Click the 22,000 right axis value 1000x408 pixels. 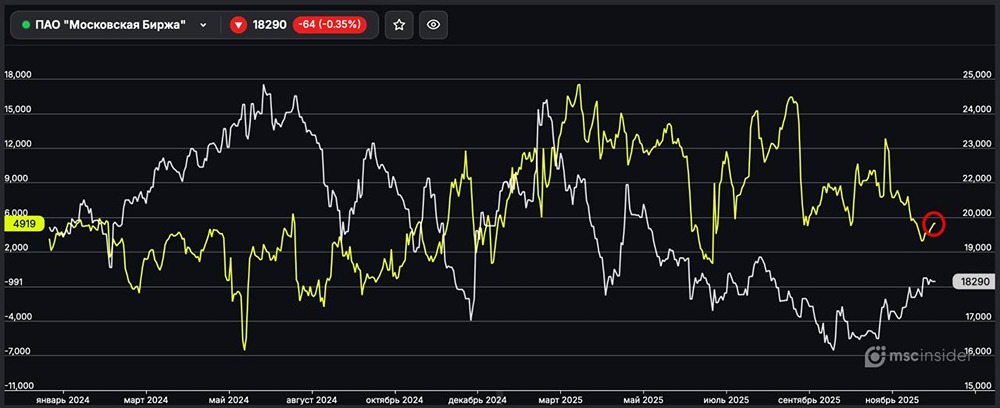tap(976, 179)
